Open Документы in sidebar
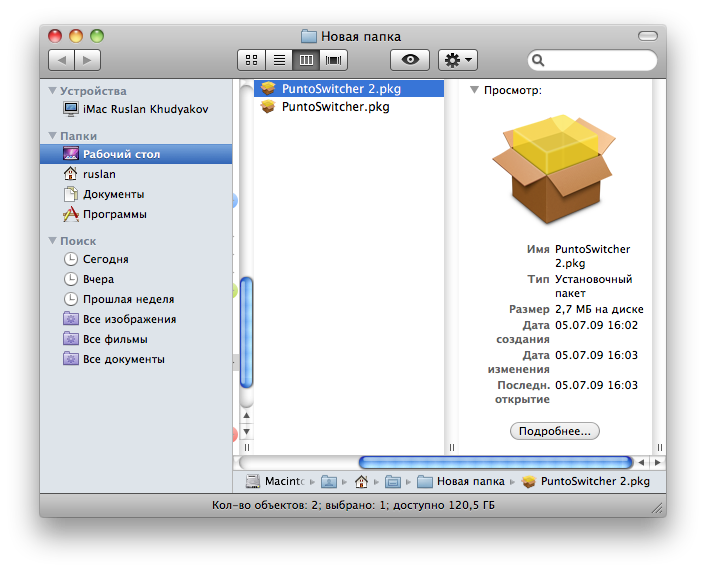Screen dimensions: 706x572 tap(136, 194)
